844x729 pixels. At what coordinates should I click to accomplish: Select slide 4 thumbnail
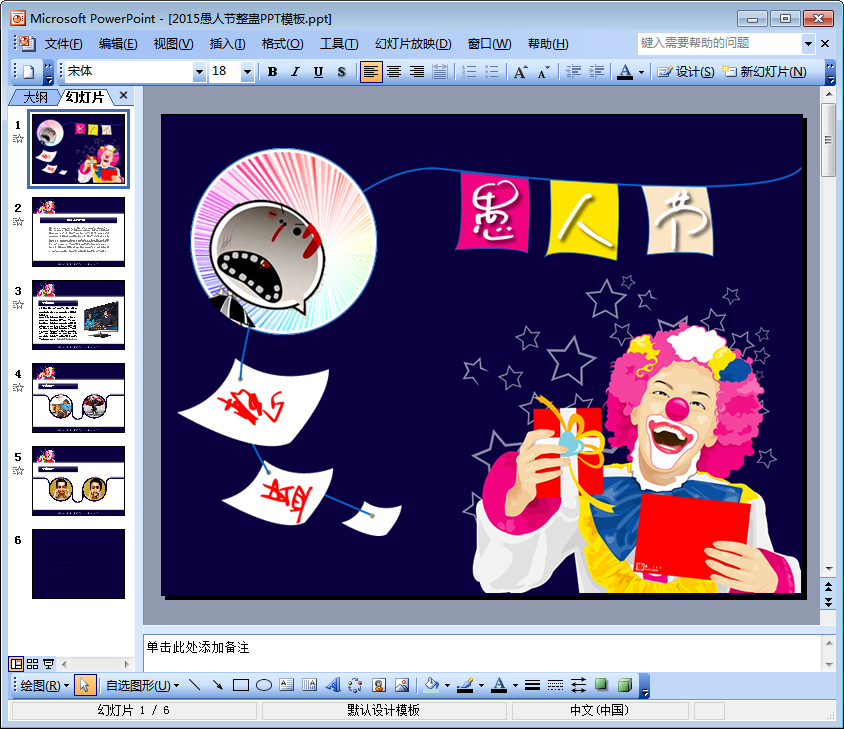click(79, 398)
